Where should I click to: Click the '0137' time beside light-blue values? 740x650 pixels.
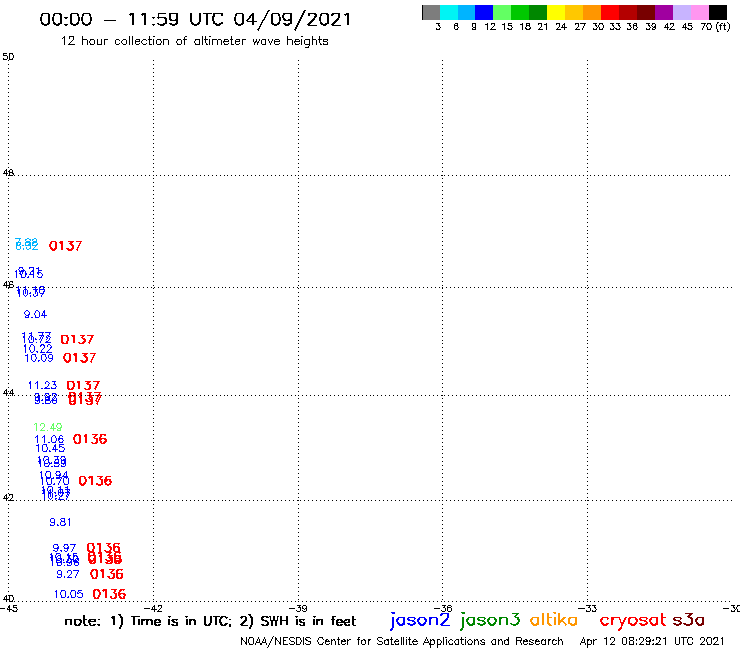click(66, 246)
